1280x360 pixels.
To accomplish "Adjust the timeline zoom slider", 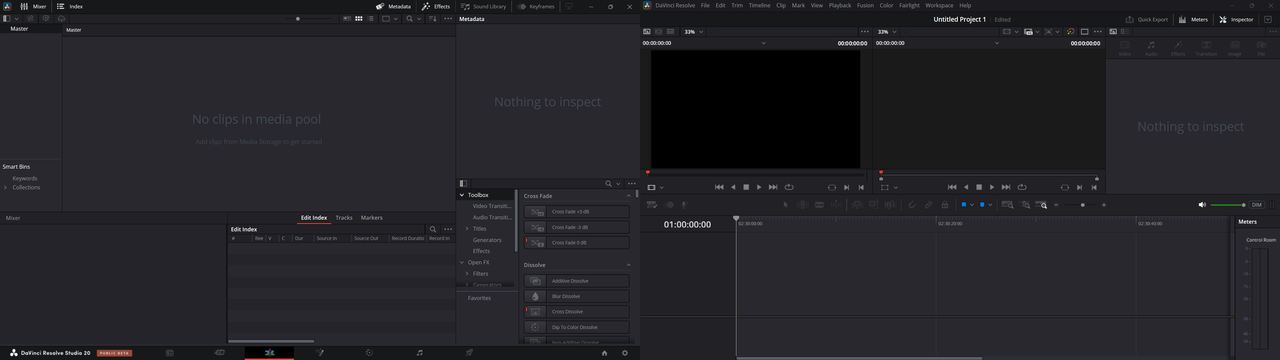I will tap(1083, 204).
